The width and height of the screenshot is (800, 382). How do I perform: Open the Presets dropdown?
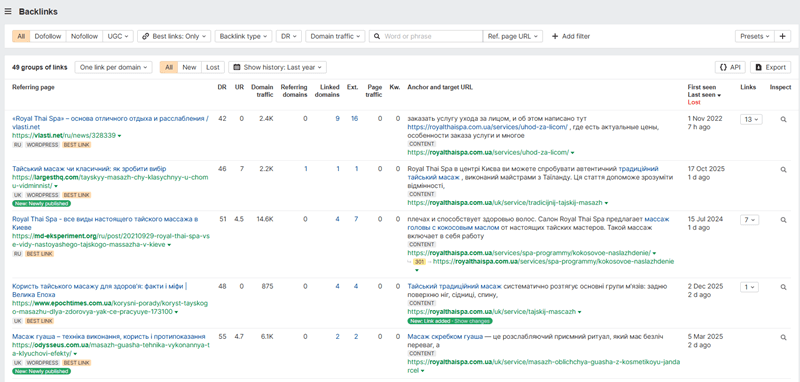point(755,36)
